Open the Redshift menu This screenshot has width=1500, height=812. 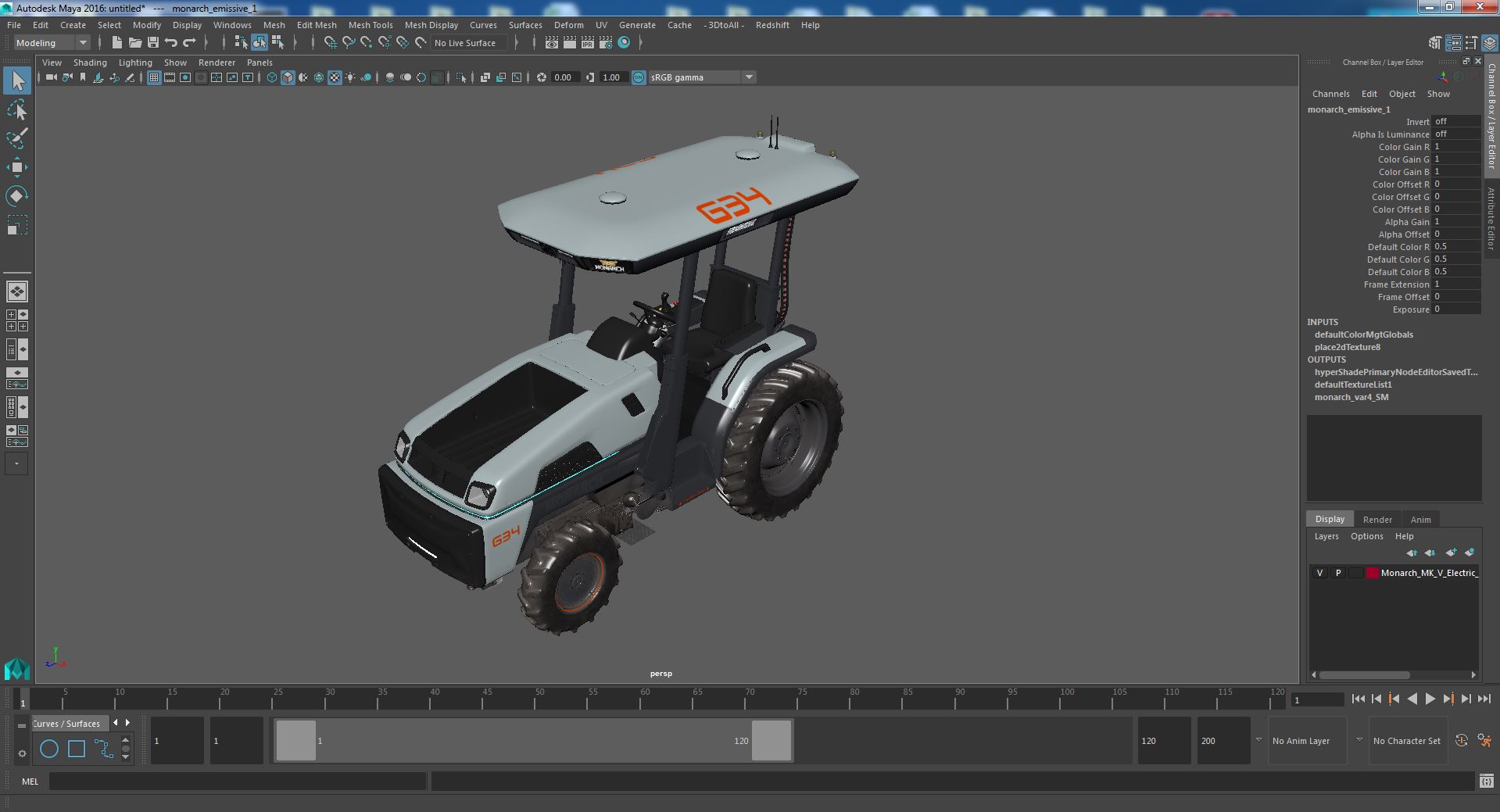click(x=772, y=25)
